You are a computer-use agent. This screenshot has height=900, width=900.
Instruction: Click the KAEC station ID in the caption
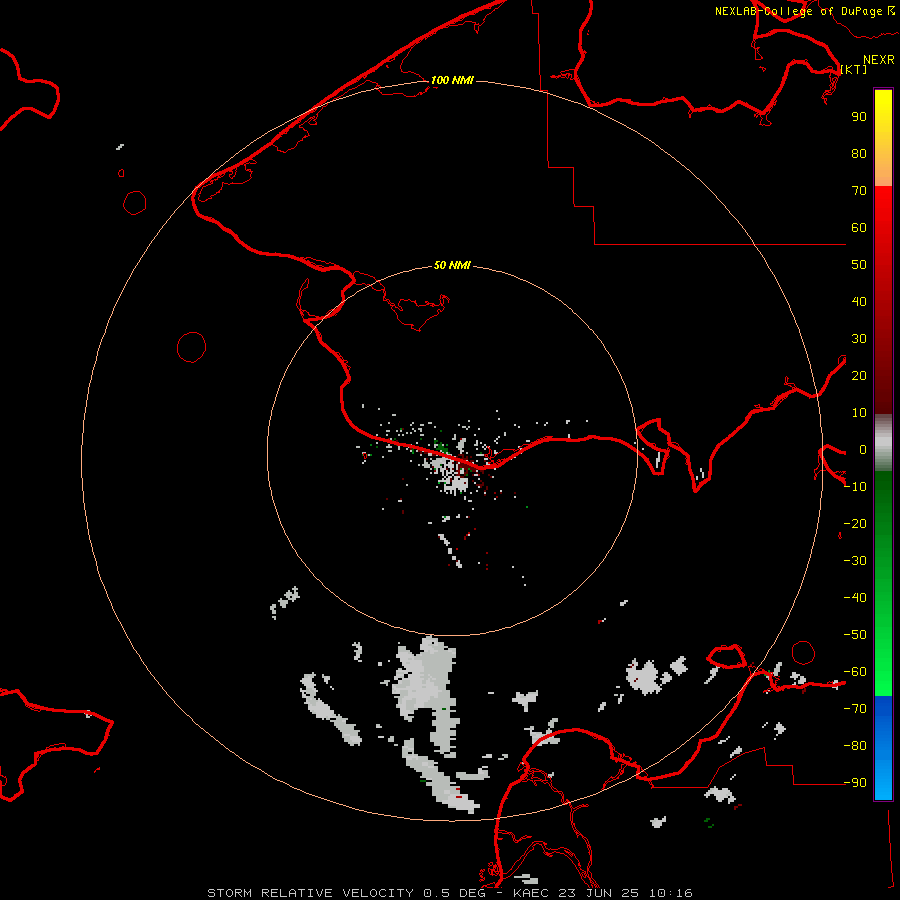pyautogui.click(x=532, y=893)
